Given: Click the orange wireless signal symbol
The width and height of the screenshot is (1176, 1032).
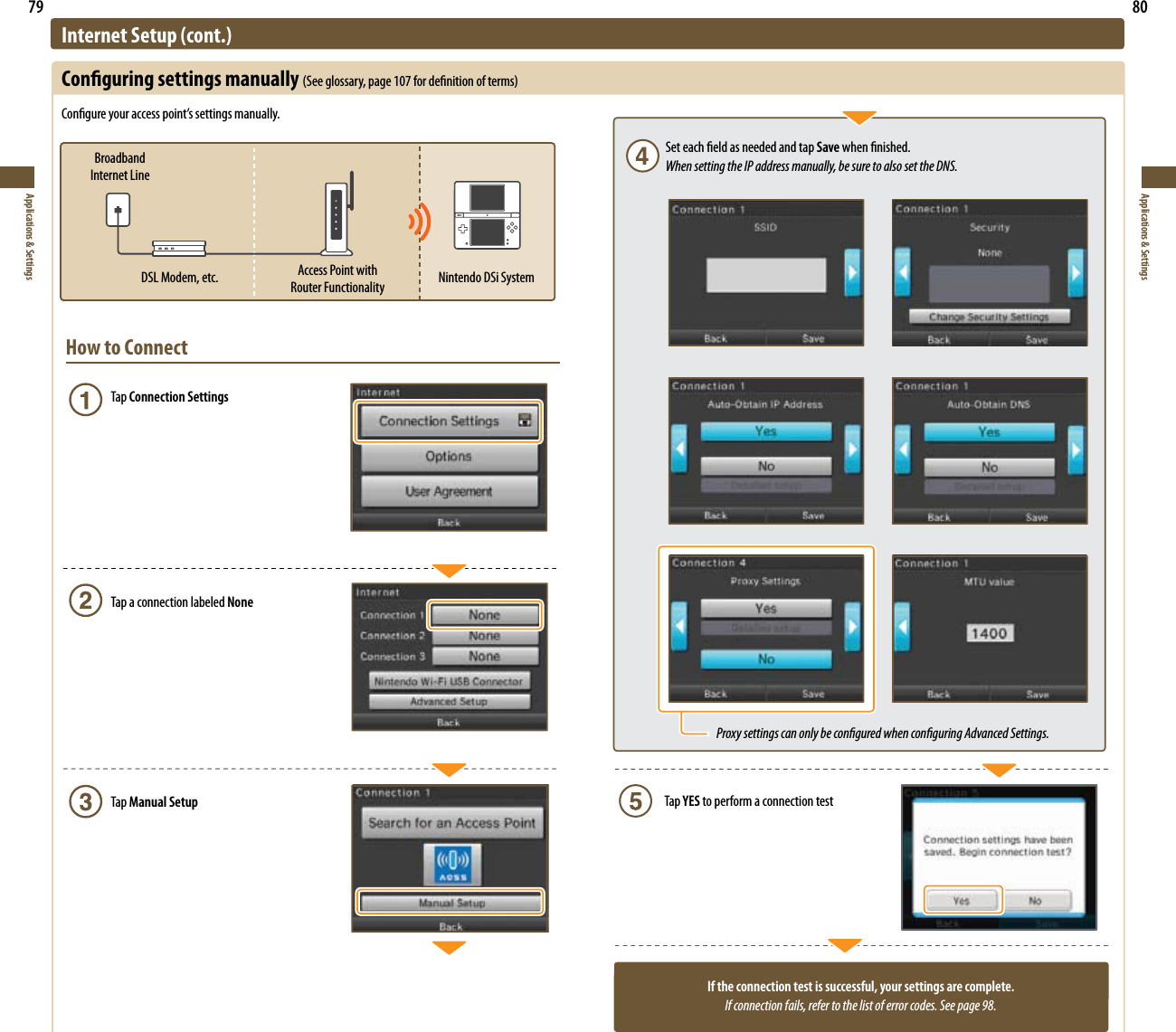Looking at the screenshot, I should click(419, 222).
